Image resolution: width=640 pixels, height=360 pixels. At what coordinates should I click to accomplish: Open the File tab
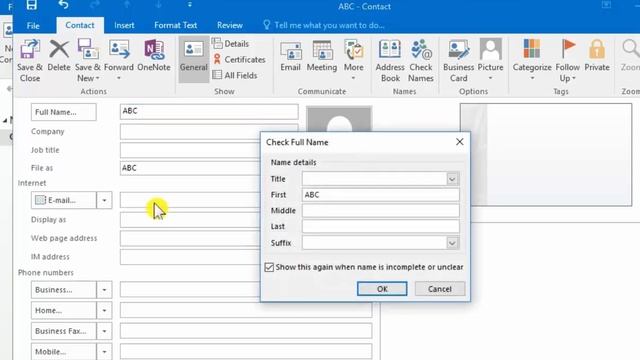[33, 25]
